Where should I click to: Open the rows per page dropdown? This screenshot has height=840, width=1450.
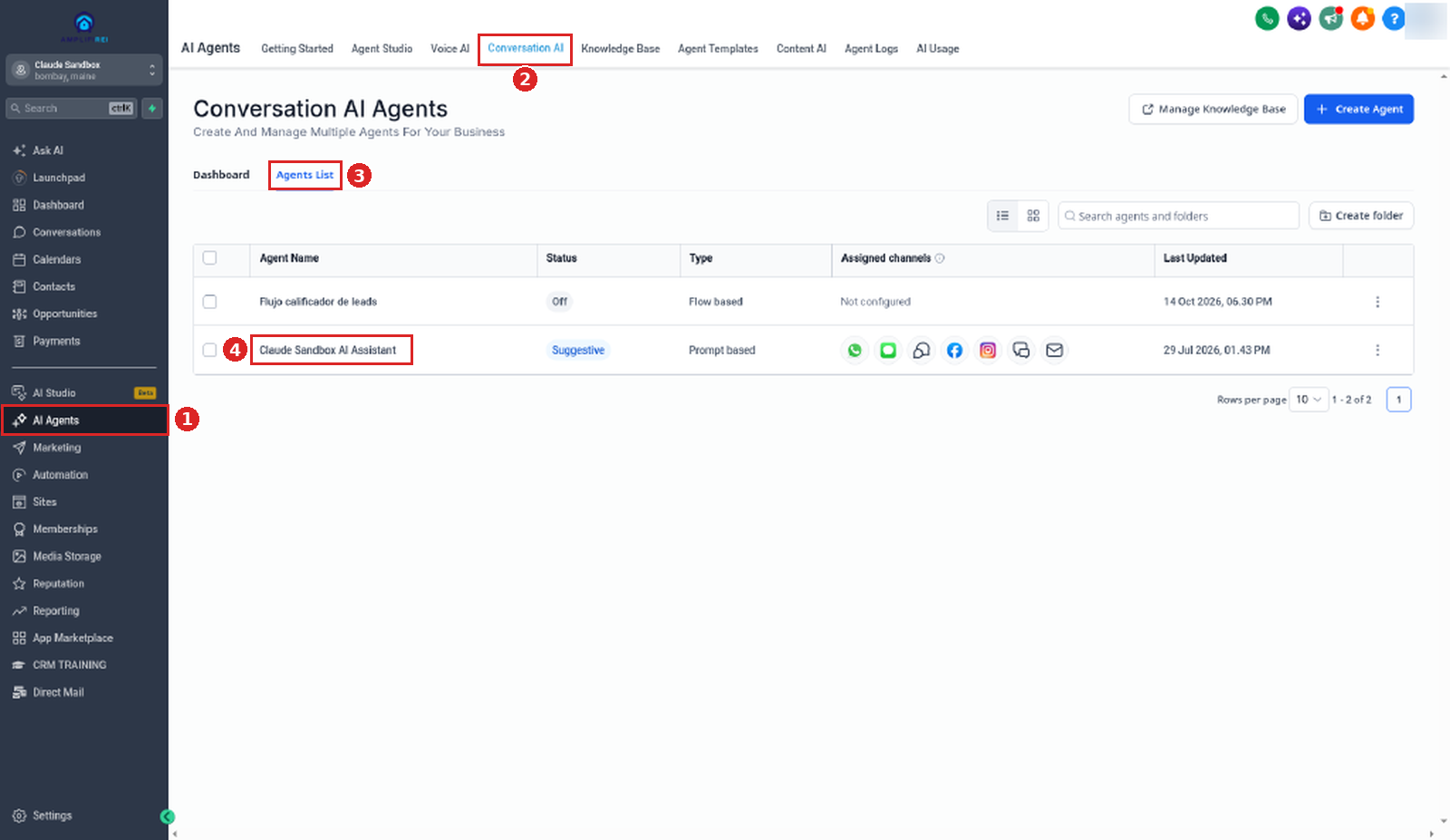click(x=1309, y=400)
